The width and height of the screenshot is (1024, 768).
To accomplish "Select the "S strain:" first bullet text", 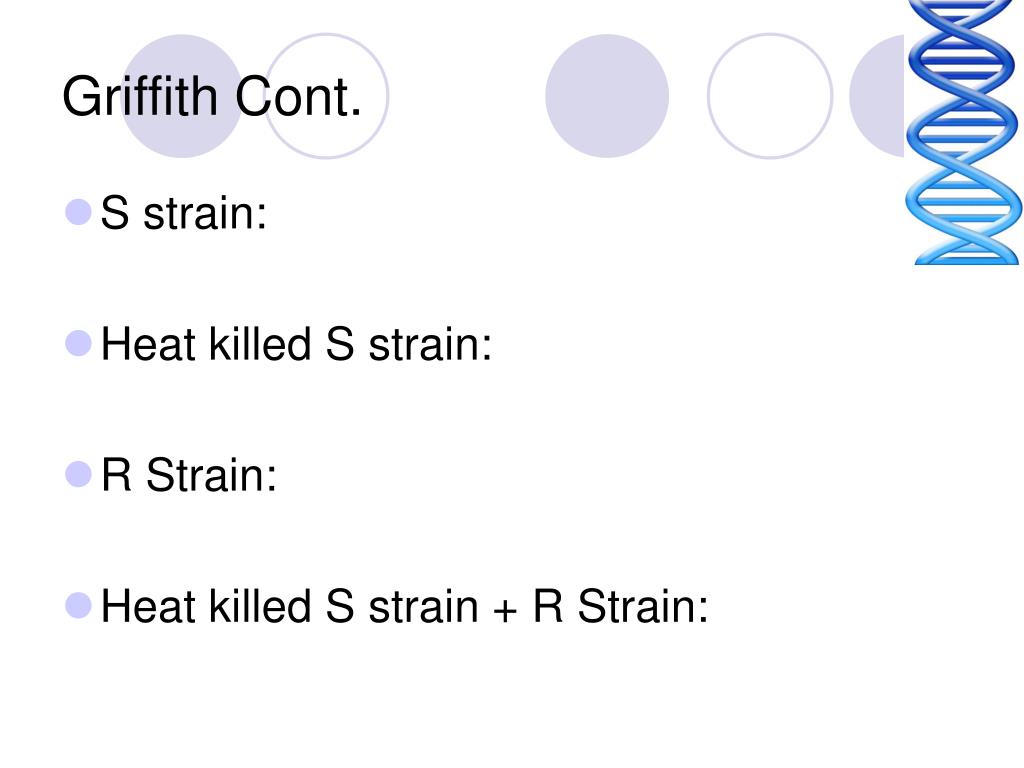I will [184, 213].
